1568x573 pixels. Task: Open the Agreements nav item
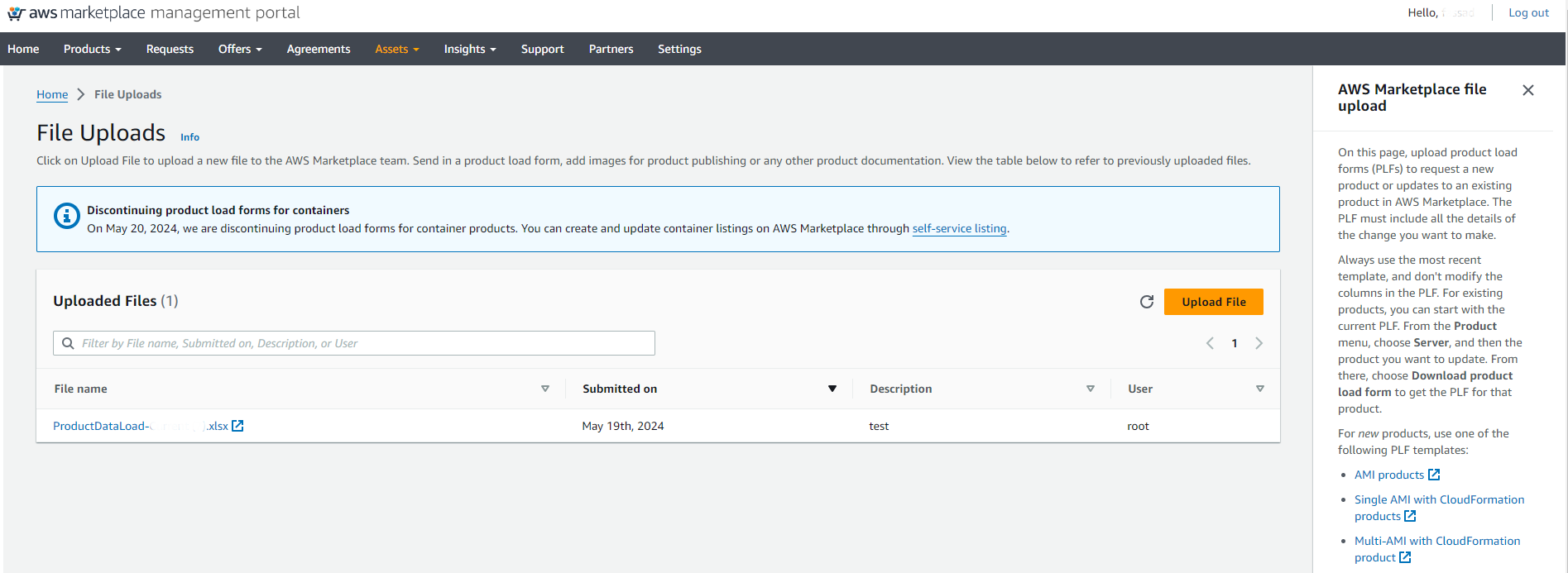tap(319, 49)
